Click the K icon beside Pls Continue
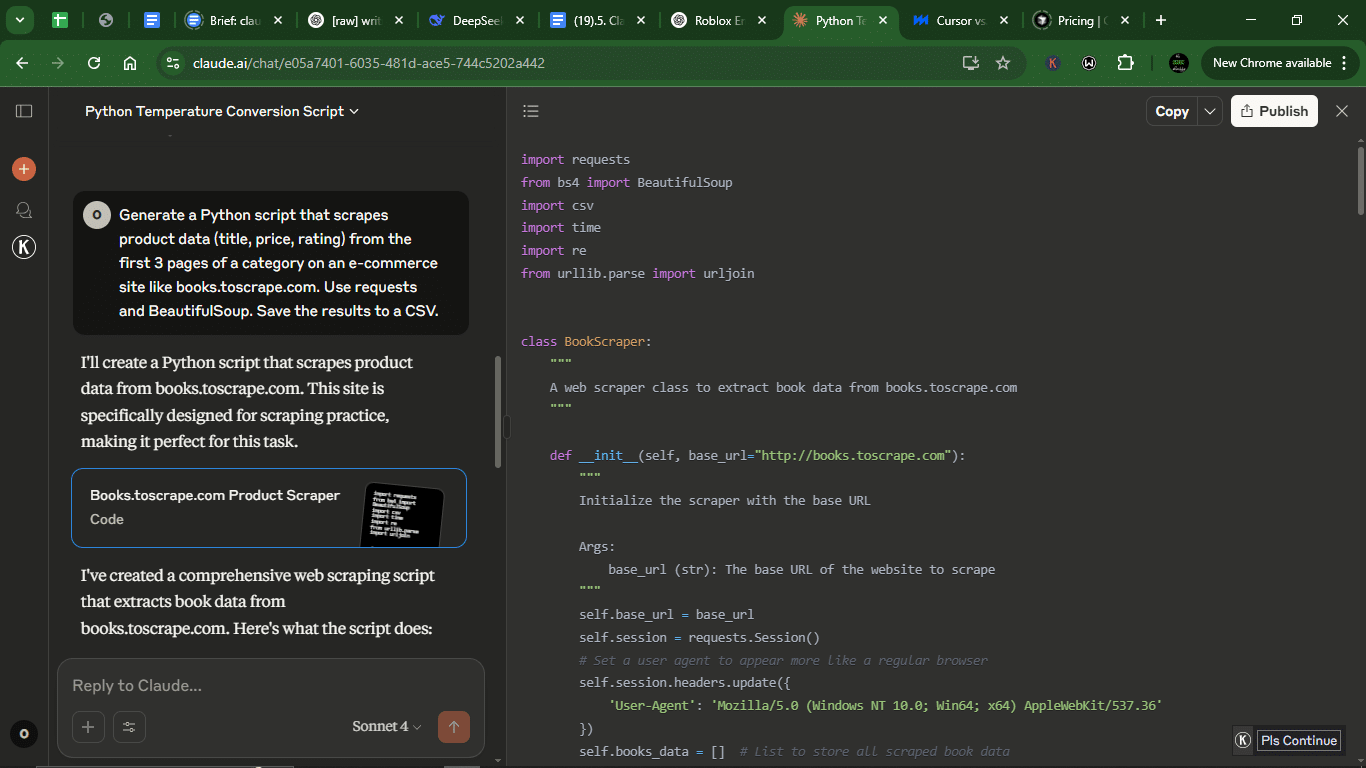The image size is (1366, 768). point(1243,741)
